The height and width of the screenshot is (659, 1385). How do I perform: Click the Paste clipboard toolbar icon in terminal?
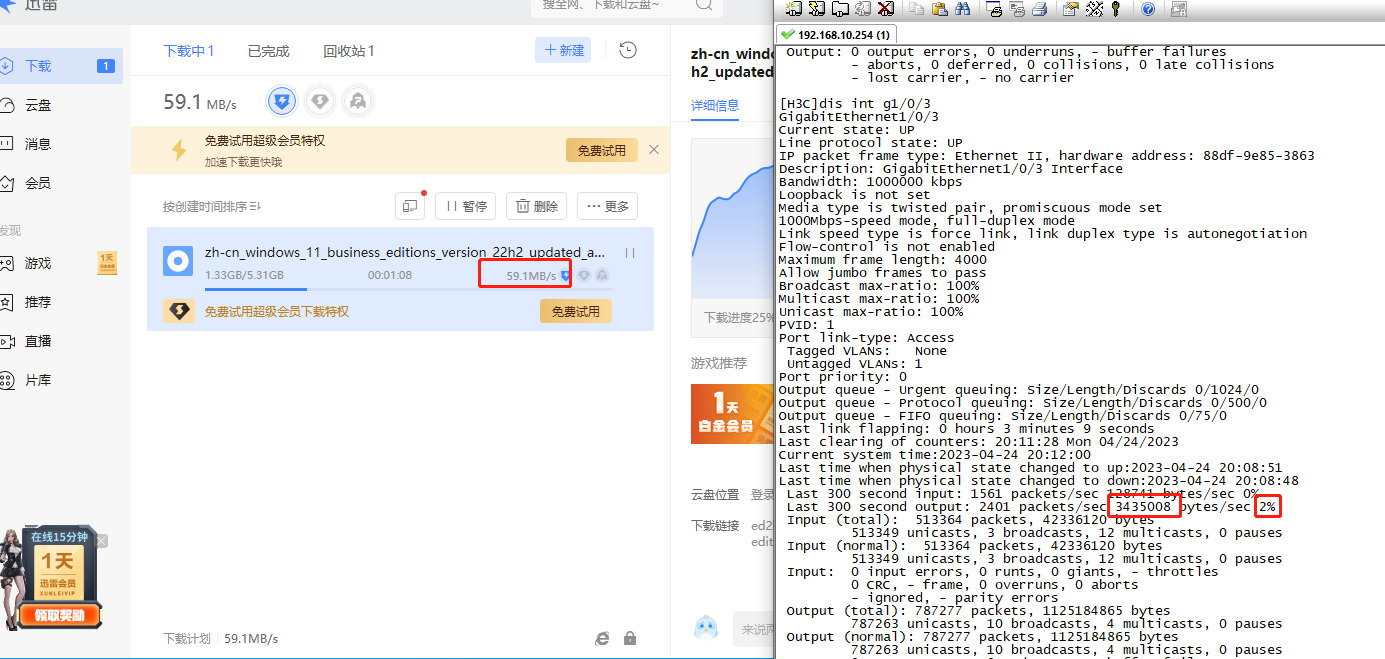coord(940,9)
